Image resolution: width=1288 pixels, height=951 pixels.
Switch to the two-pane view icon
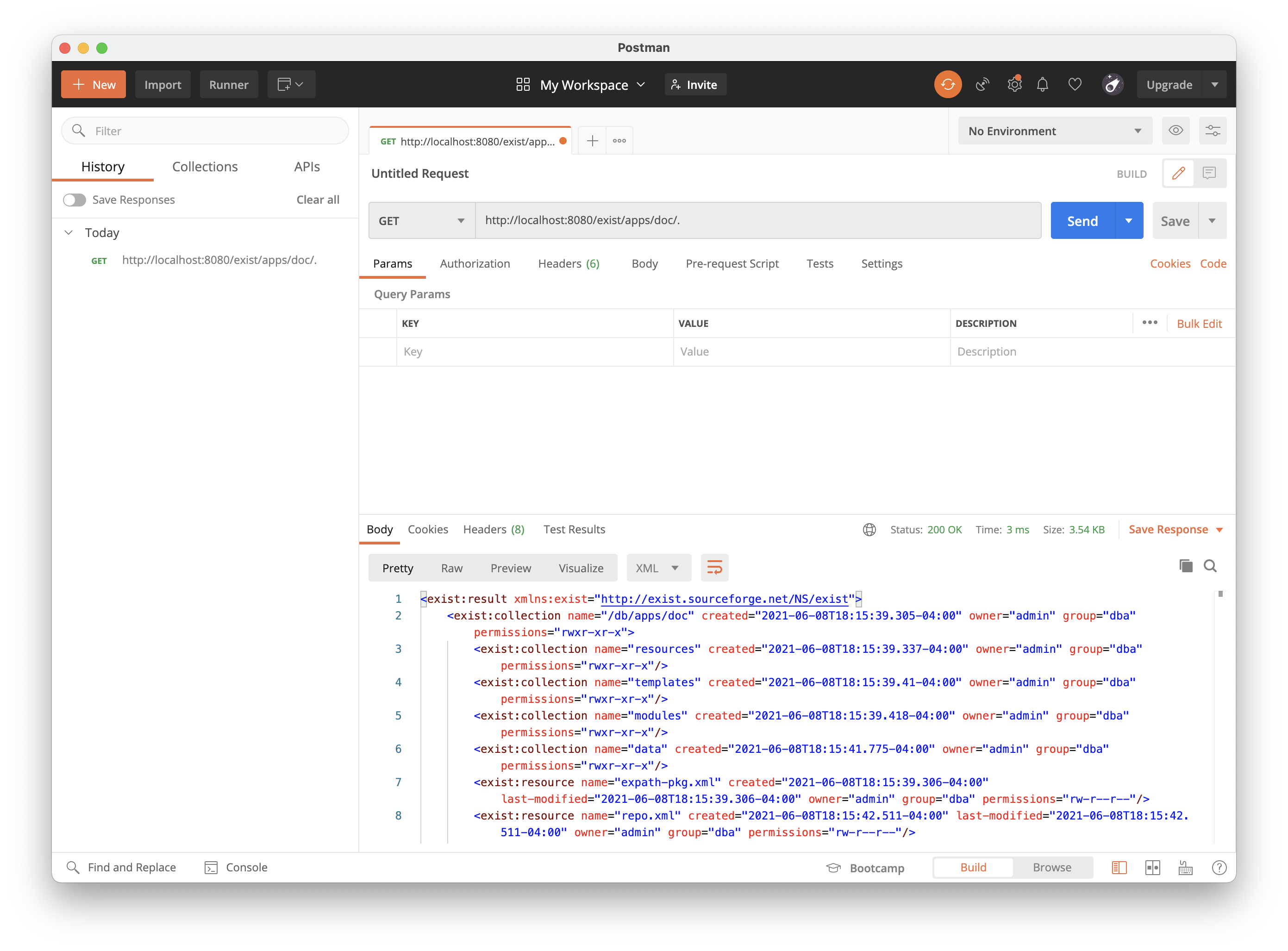point(1152,868)
